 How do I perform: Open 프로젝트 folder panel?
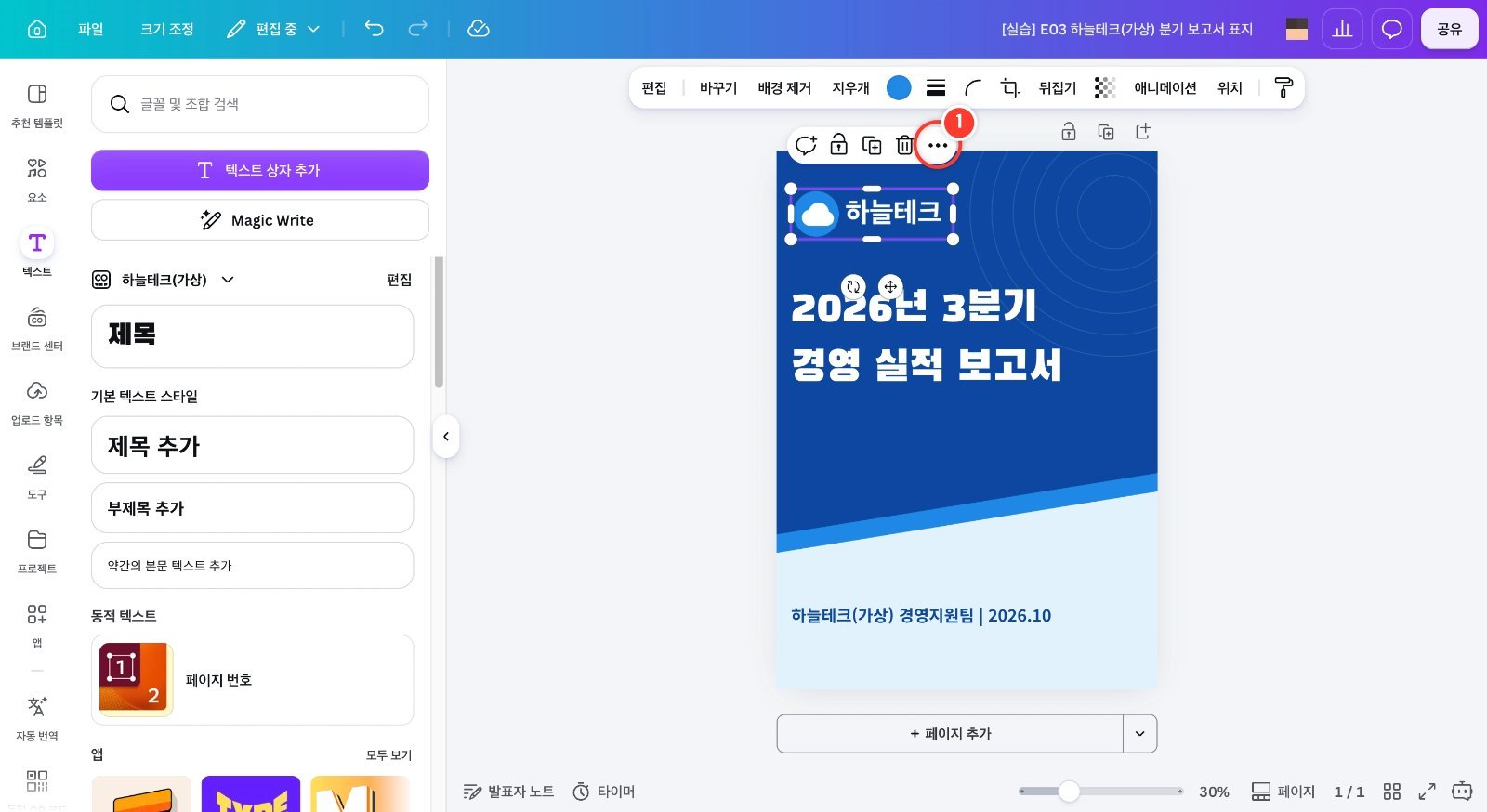click(37, 552)
